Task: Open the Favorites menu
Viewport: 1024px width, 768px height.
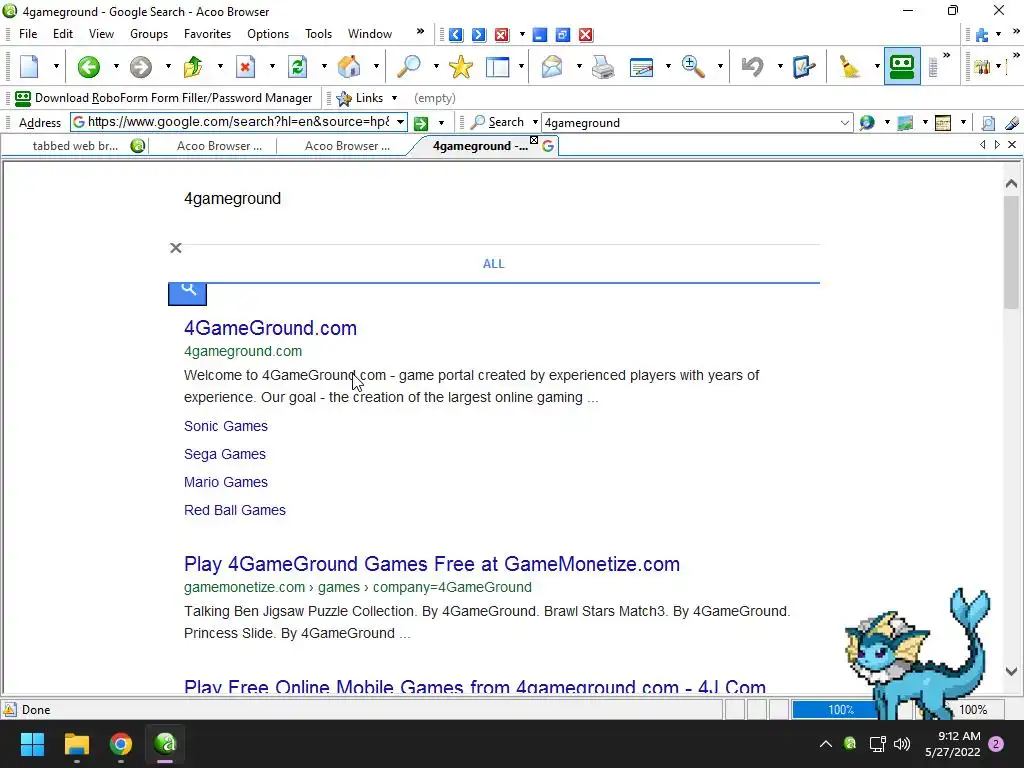Action: 207,34
